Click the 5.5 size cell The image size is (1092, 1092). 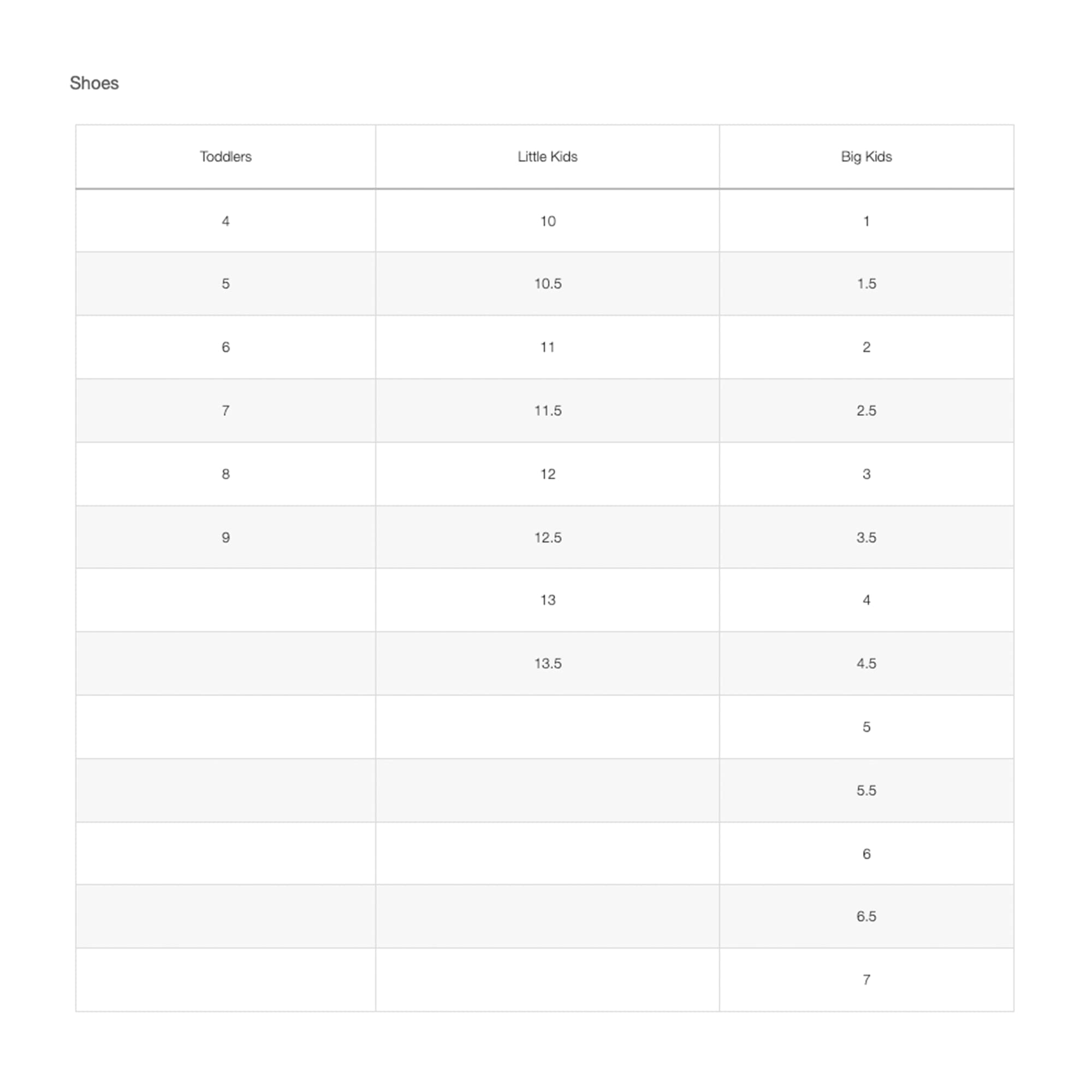(866, 790)
